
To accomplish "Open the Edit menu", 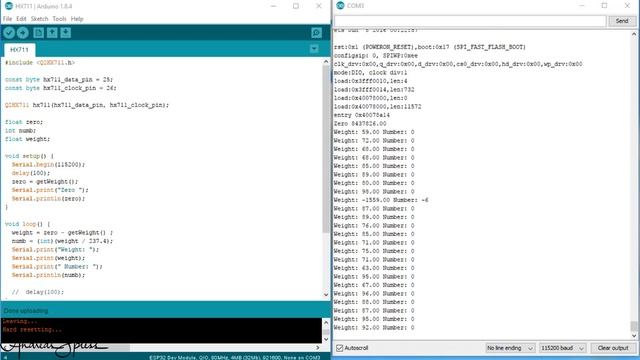I will coord(21,19).
